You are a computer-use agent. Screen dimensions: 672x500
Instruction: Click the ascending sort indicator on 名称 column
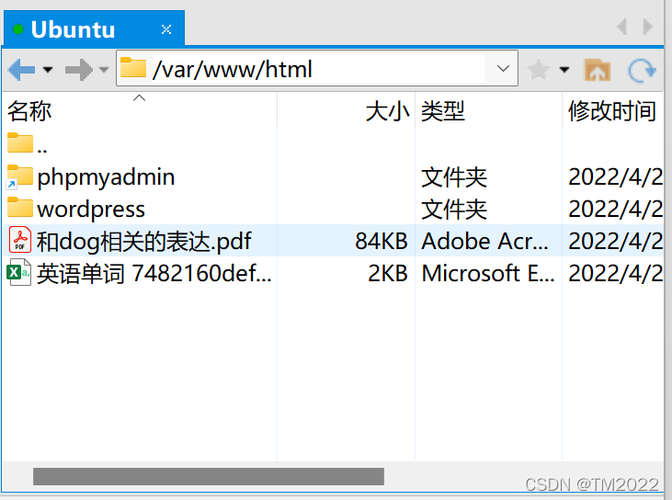139,98
